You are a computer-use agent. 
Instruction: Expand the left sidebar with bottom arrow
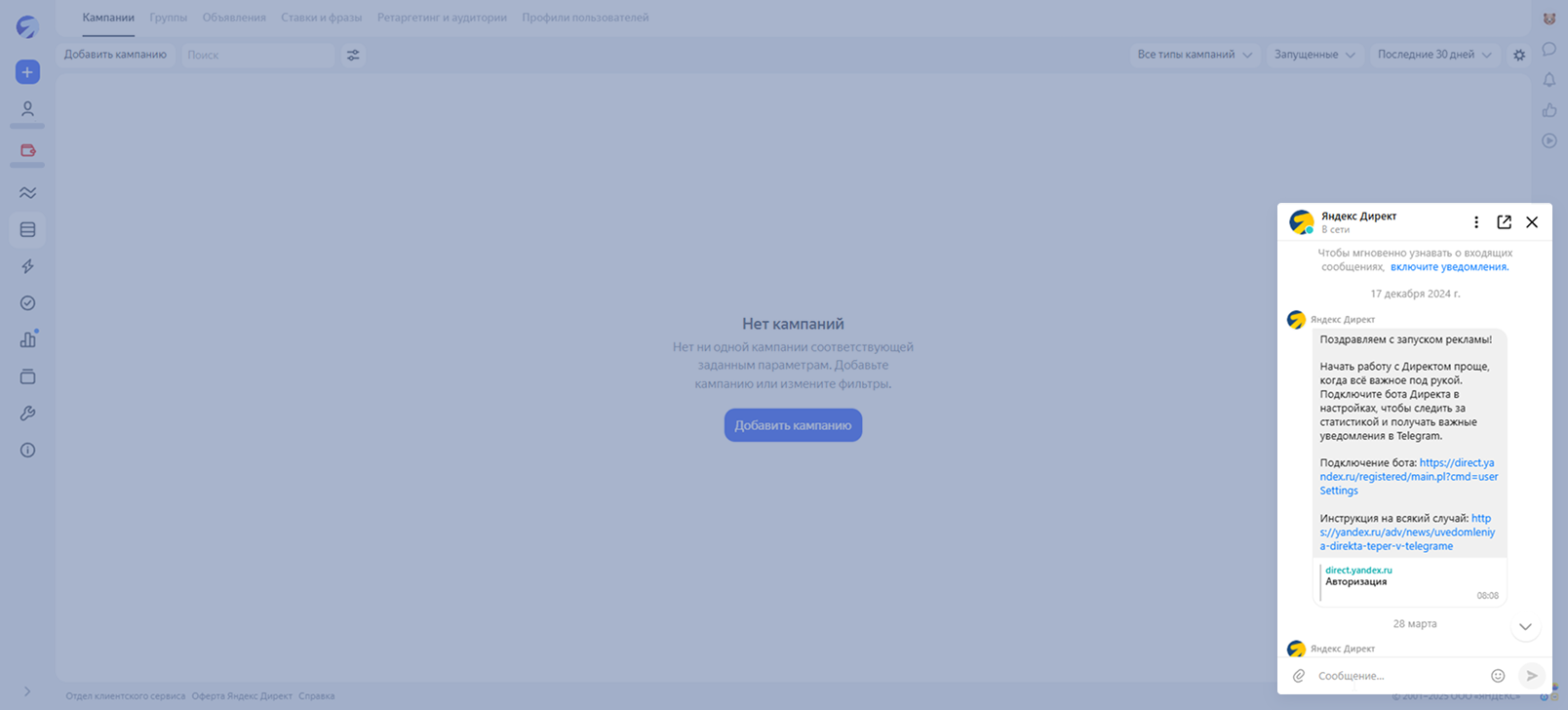27,691
